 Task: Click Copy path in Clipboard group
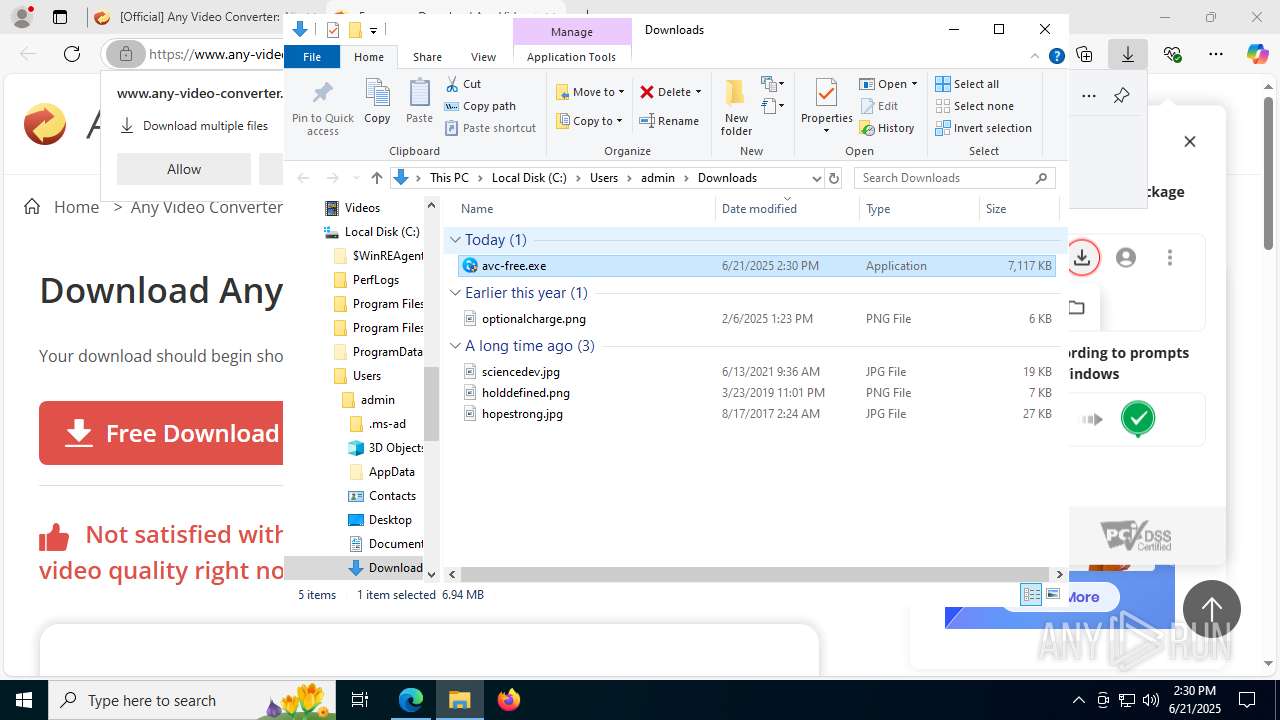(x=480, y=106)
